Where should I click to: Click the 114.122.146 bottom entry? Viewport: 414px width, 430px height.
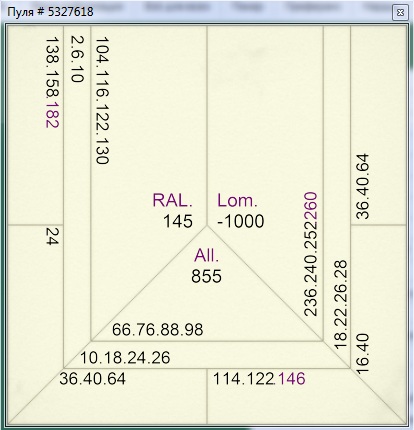(259, 379)
